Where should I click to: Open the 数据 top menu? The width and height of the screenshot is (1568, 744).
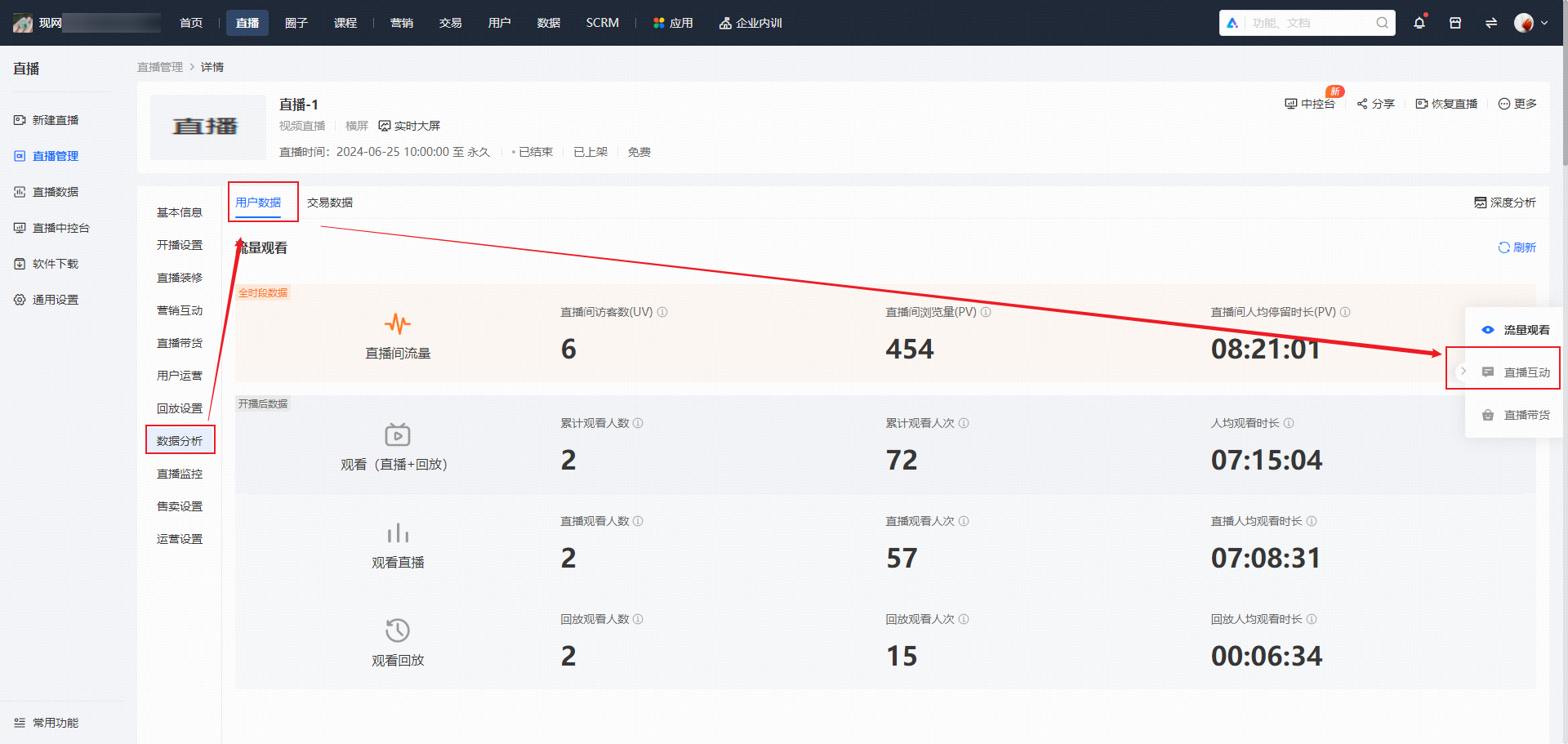(549, 23)
